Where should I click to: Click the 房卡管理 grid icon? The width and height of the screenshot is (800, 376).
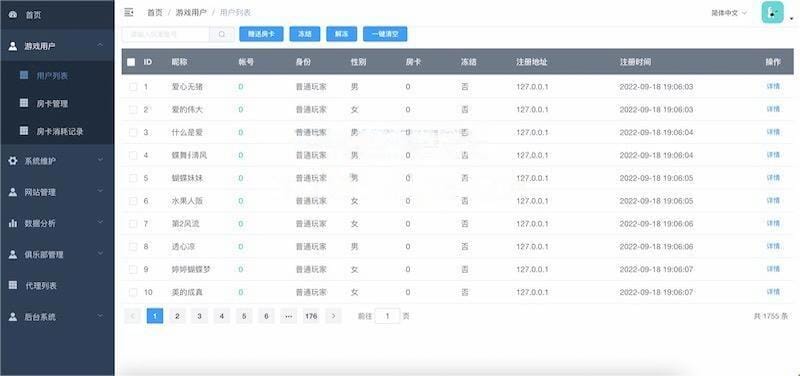pos(24,103)
